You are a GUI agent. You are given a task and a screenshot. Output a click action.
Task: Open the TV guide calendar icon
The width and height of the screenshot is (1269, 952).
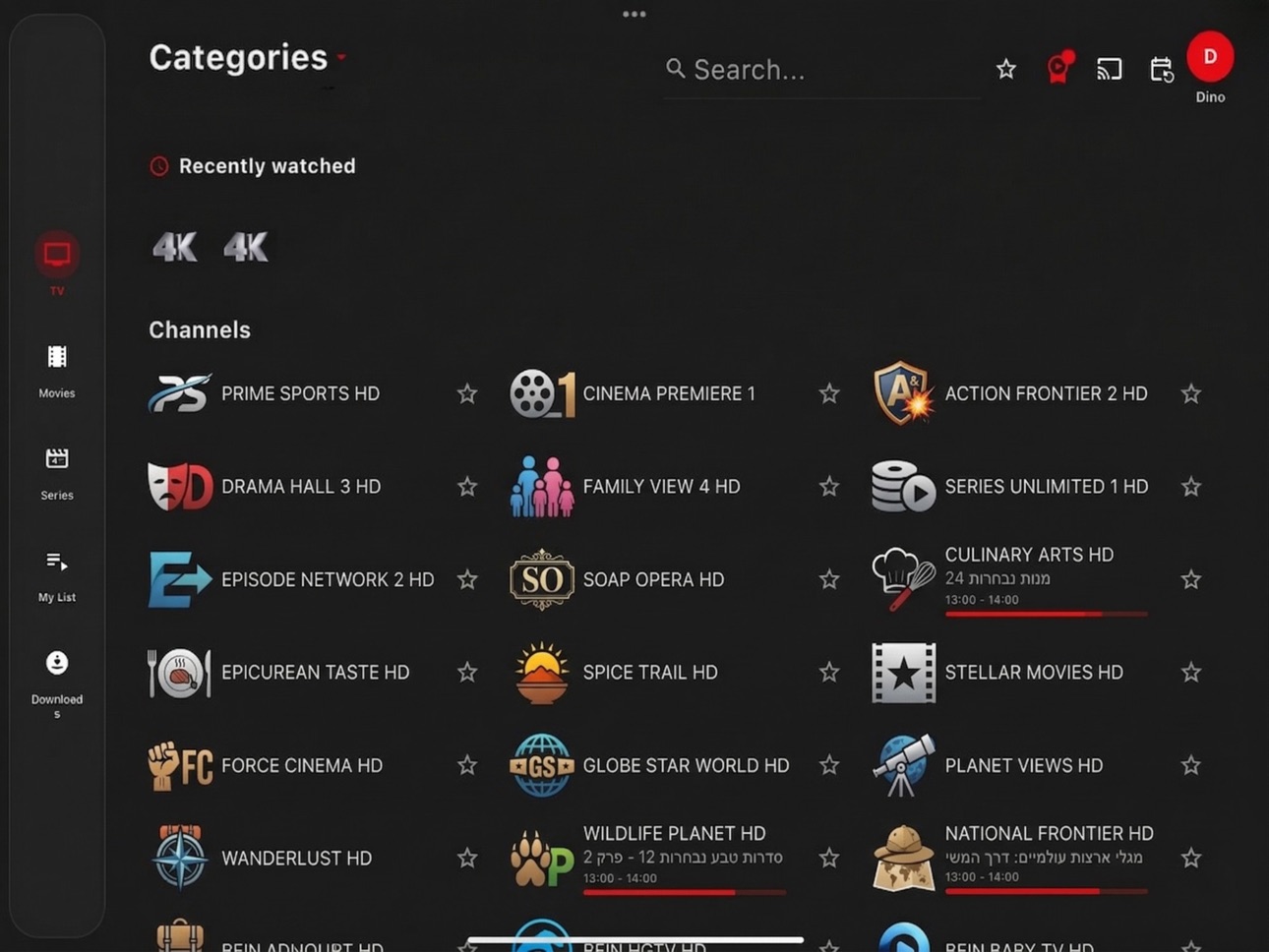[1162, 69]
